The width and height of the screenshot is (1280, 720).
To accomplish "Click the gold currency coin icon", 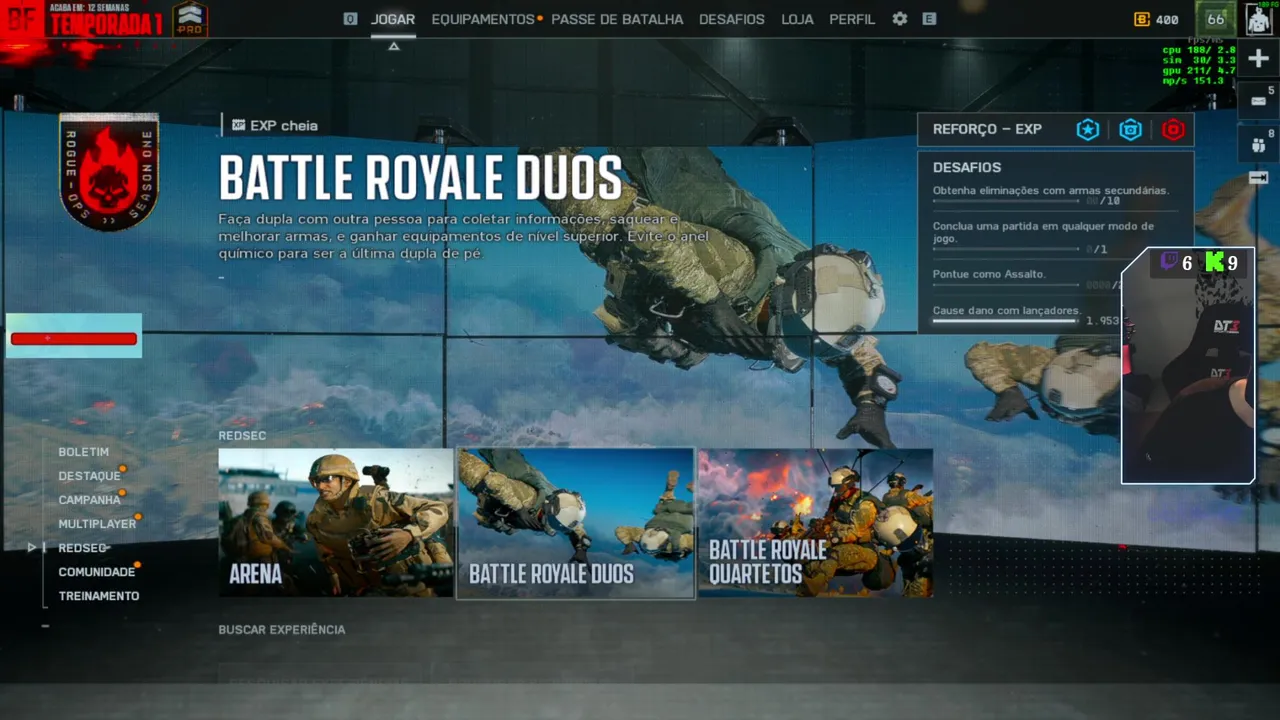I will point(1142,19).
